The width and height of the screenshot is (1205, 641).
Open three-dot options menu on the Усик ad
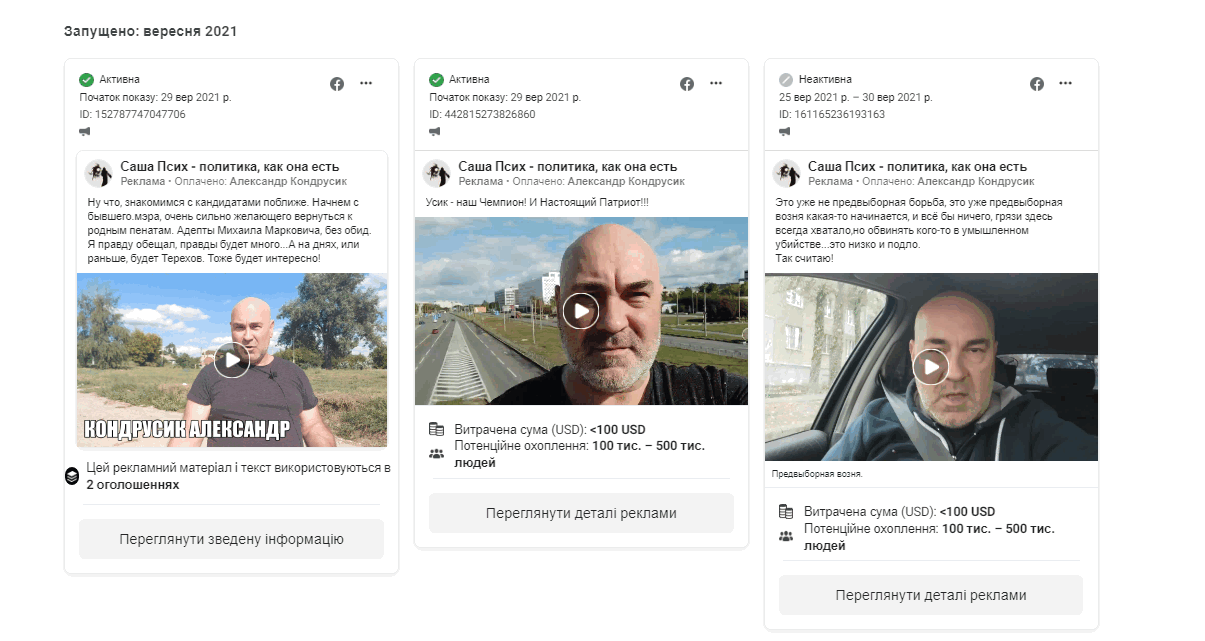tap(716, 83)
